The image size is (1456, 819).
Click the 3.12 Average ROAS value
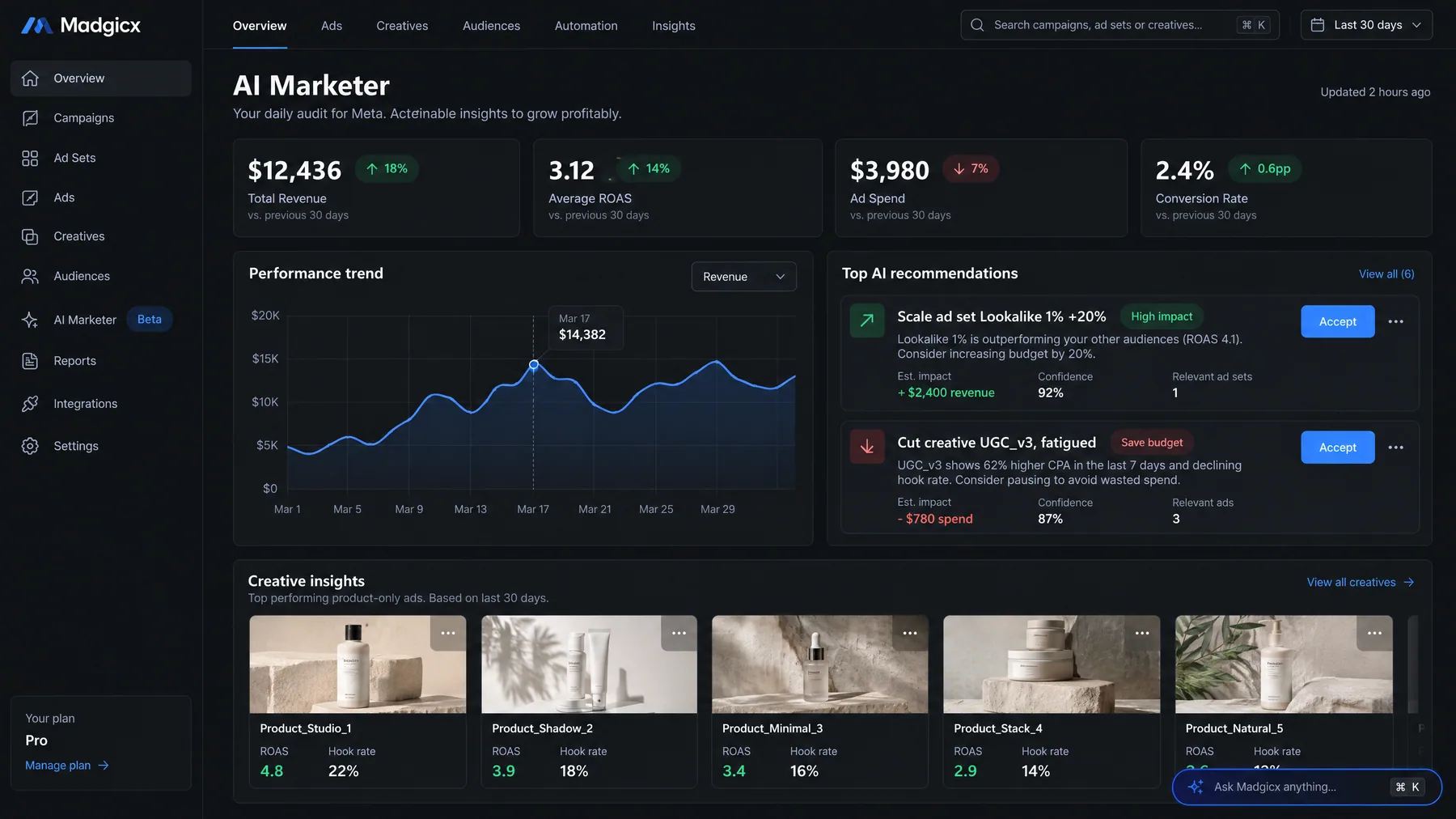(571, 171)
